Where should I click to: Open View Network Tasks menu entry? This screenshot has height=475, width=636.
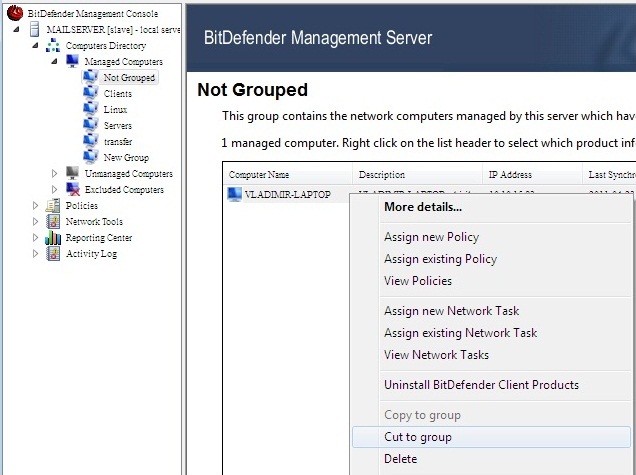click(491, 355)
